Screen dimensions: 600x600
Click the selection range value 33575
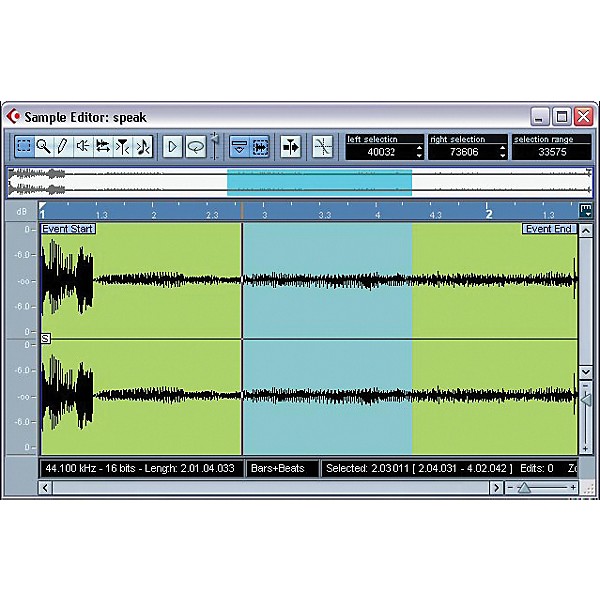click(552, 152)
